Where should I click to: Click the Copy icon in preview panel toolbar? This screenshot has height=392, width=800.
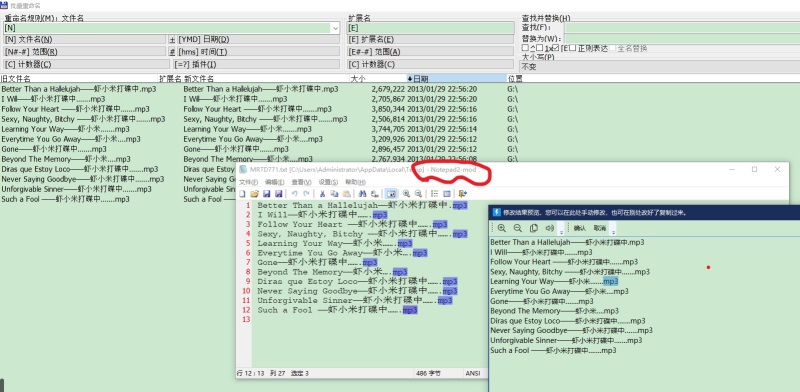point(534,228)
